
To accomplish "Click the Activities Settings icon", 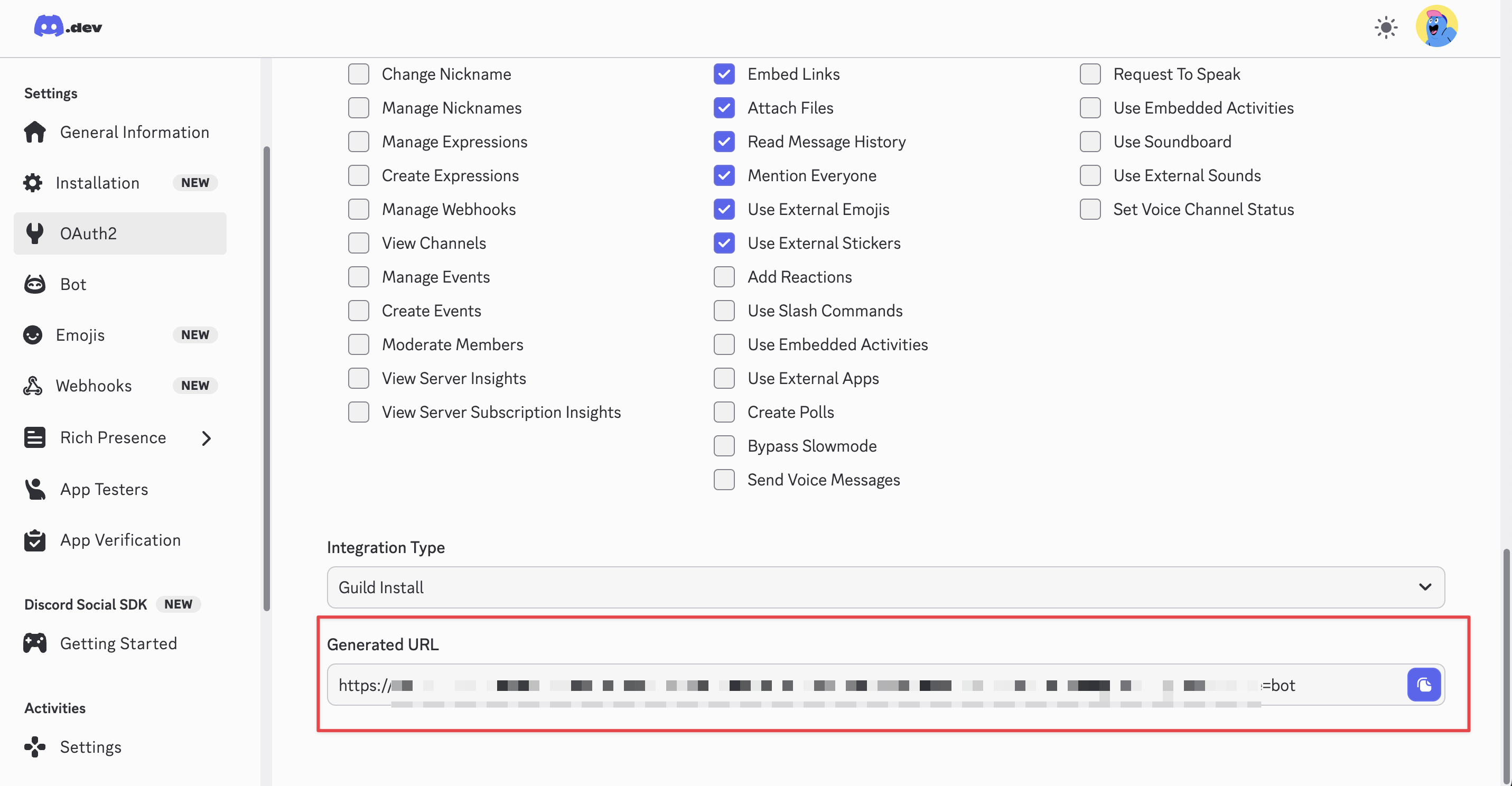I will [x=35, y=747].
